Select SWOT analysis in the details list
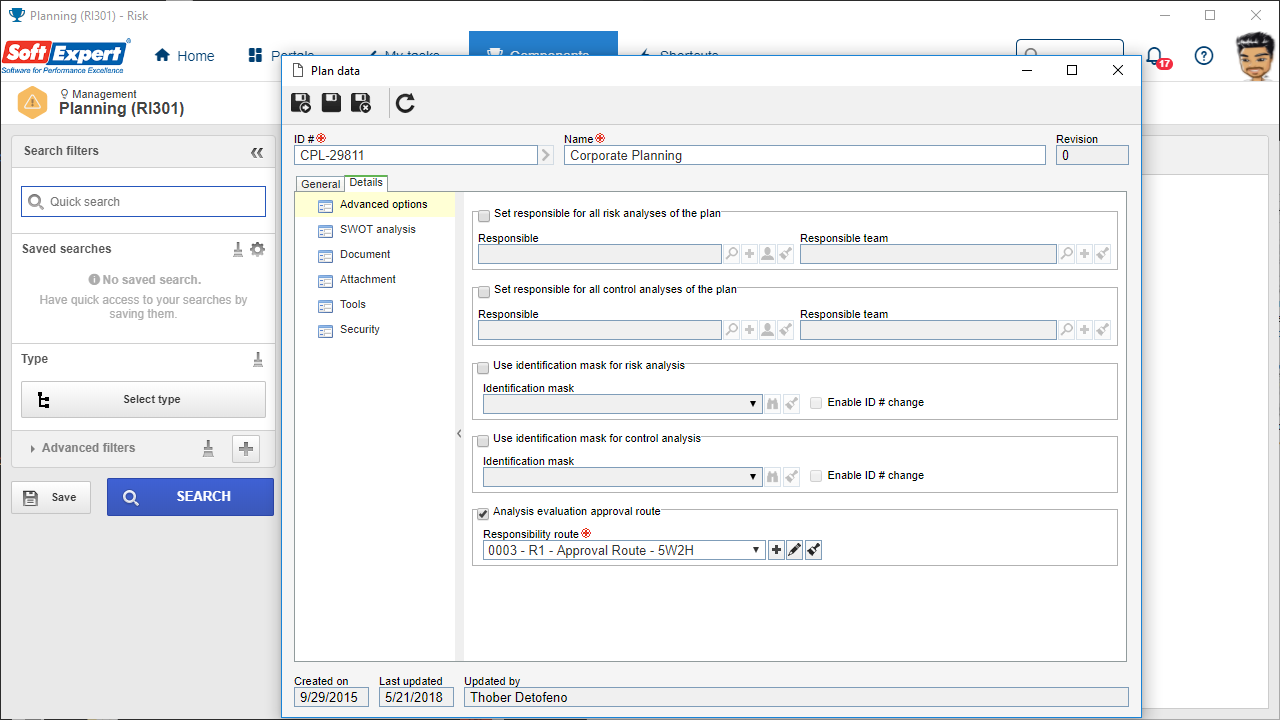Image resolution: width=1280 pixels, height=720 pixels. click(x=378, y=229)
